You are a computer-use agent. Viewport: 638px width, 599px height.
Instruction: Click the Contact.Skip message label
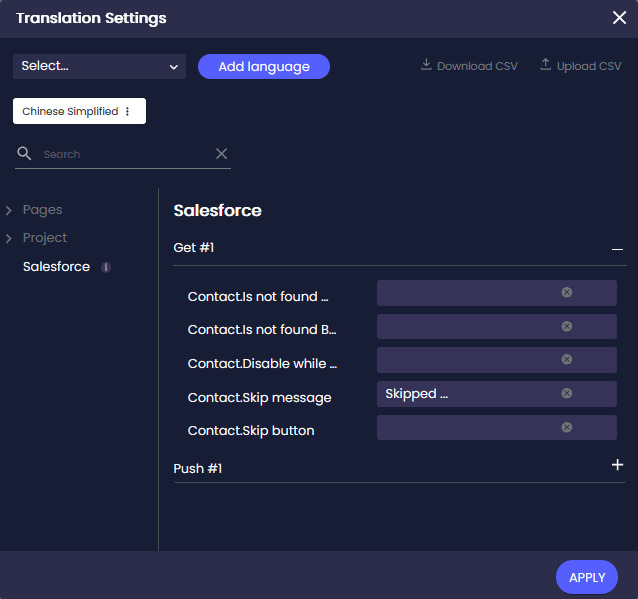[x=259, y=398]
